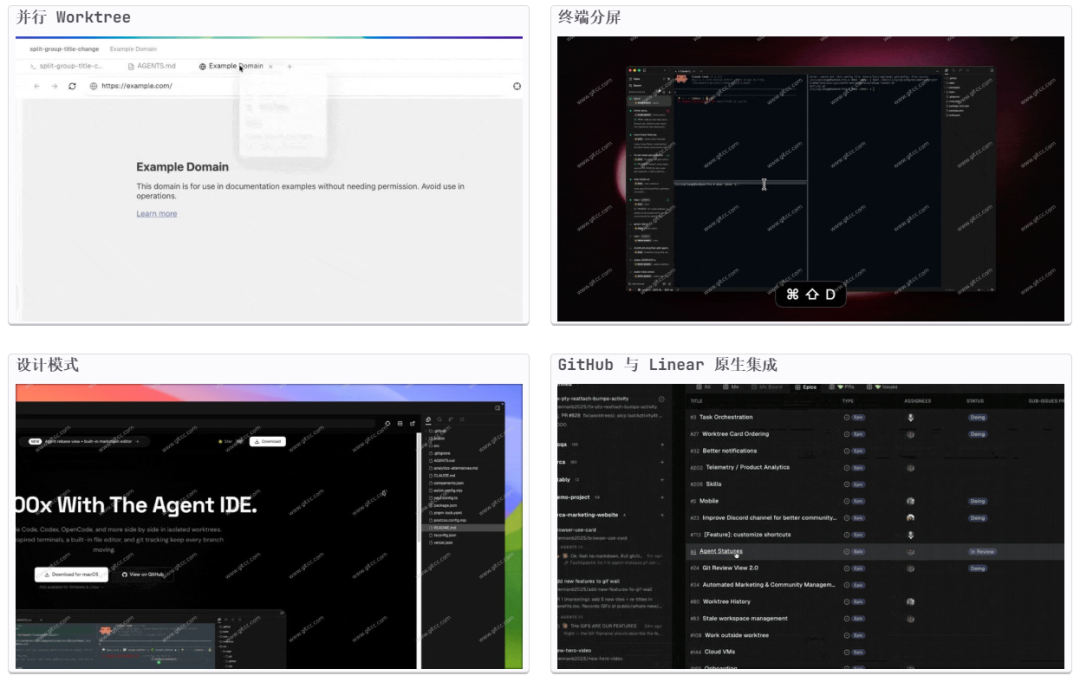The height and width of the screenshot is (682, 1080).
Task: Click View on GitHub button
Action: coord(143,574)
